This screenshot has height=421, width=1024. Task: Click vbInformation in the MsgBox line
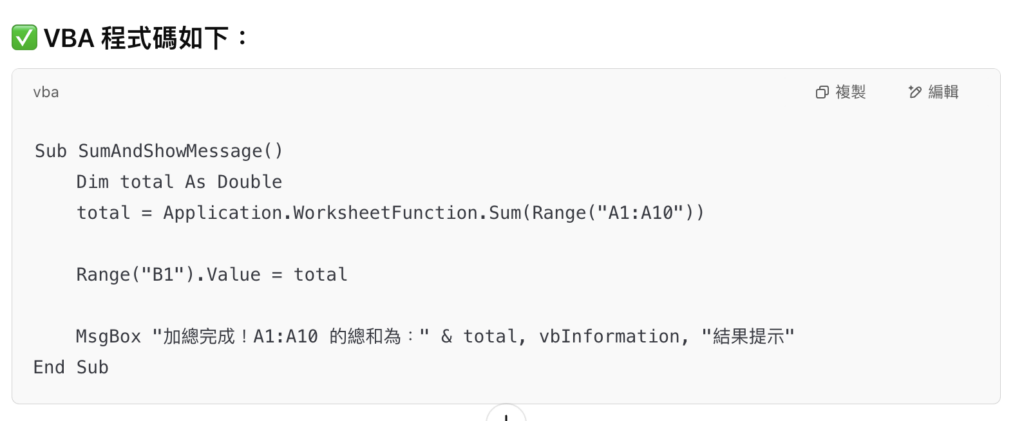(x=605, y=336)
